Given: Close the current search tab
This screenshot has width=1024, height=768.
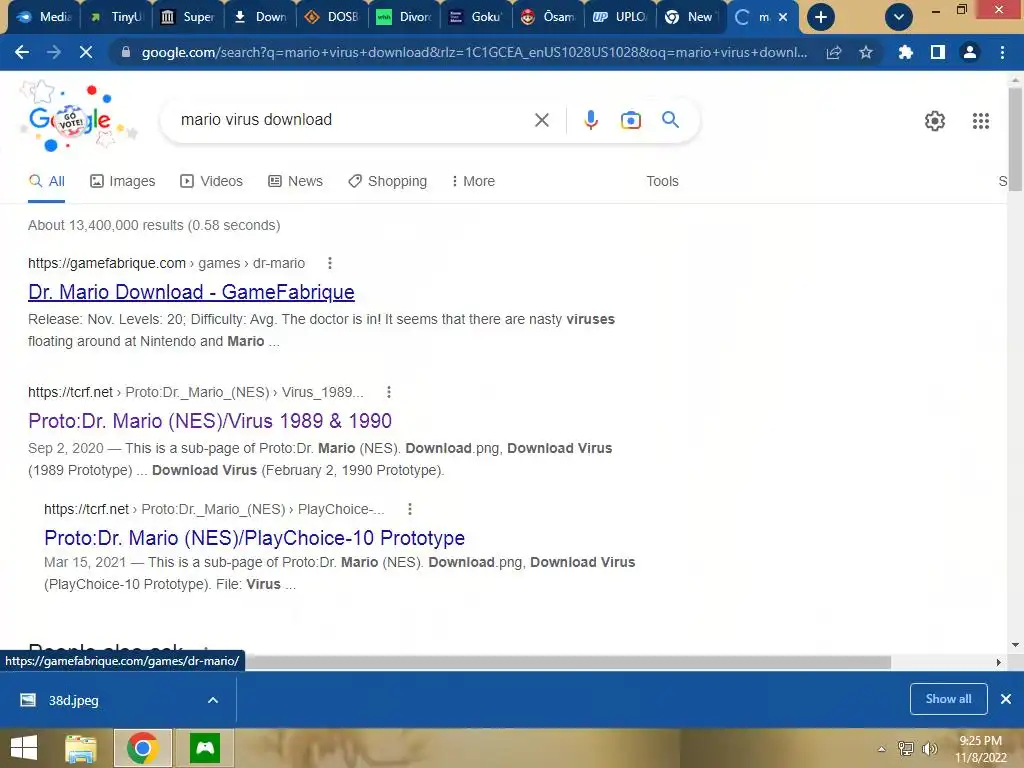Looking at the screenshot, I should point(783,17).
